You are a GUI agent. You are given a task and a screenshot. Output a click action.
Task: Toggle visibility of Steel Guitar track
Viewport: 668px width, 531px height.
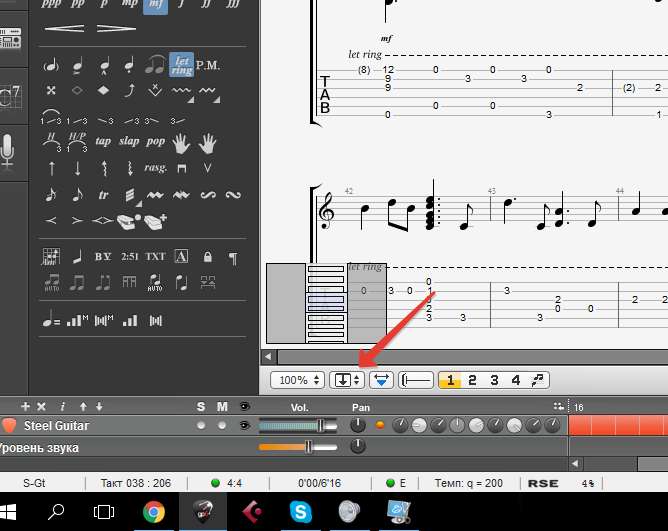[x=244, y=426]
